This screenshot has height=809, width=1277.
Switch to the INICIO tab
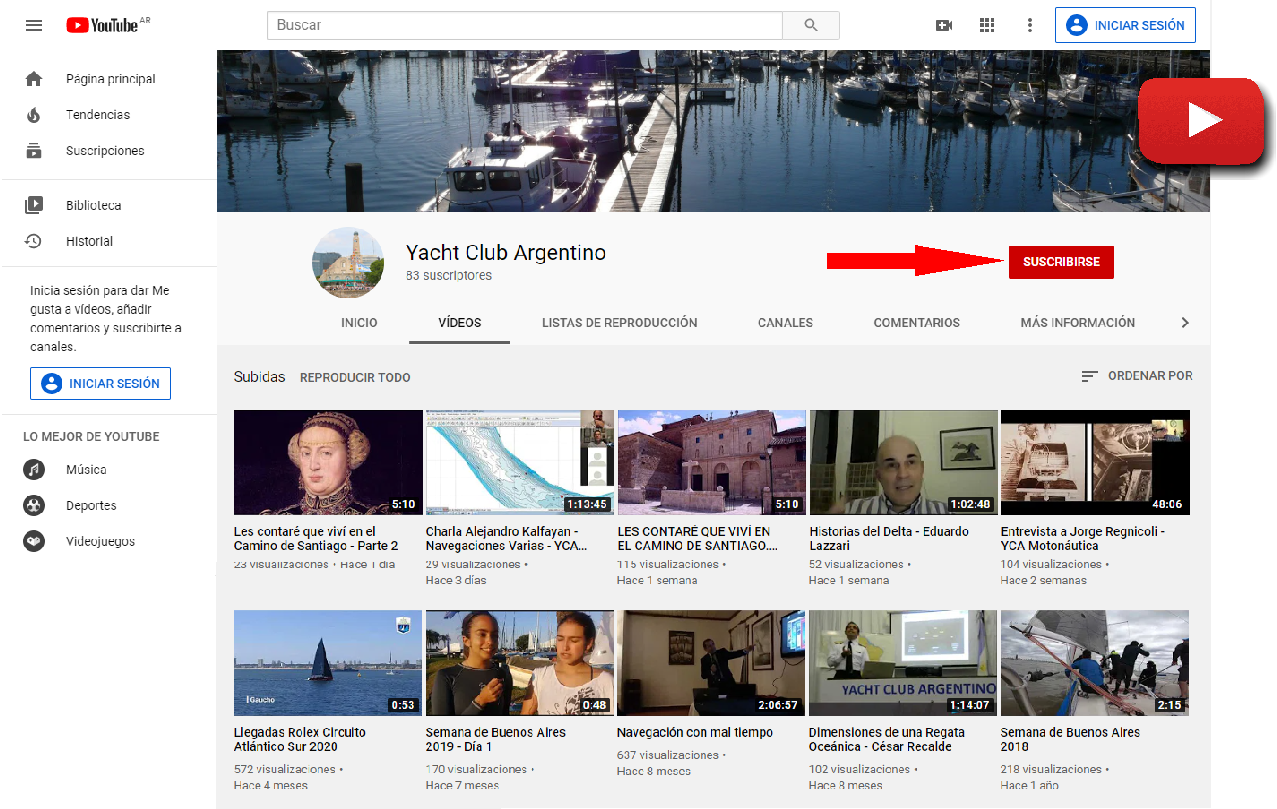pyautogui.click(x=359, y=323)
